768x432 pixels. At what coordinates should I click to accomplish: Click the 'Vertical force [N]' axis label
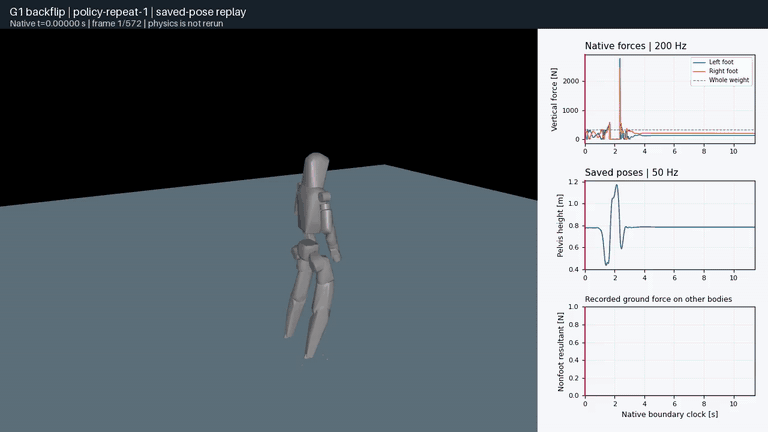(x=554, y=99)
